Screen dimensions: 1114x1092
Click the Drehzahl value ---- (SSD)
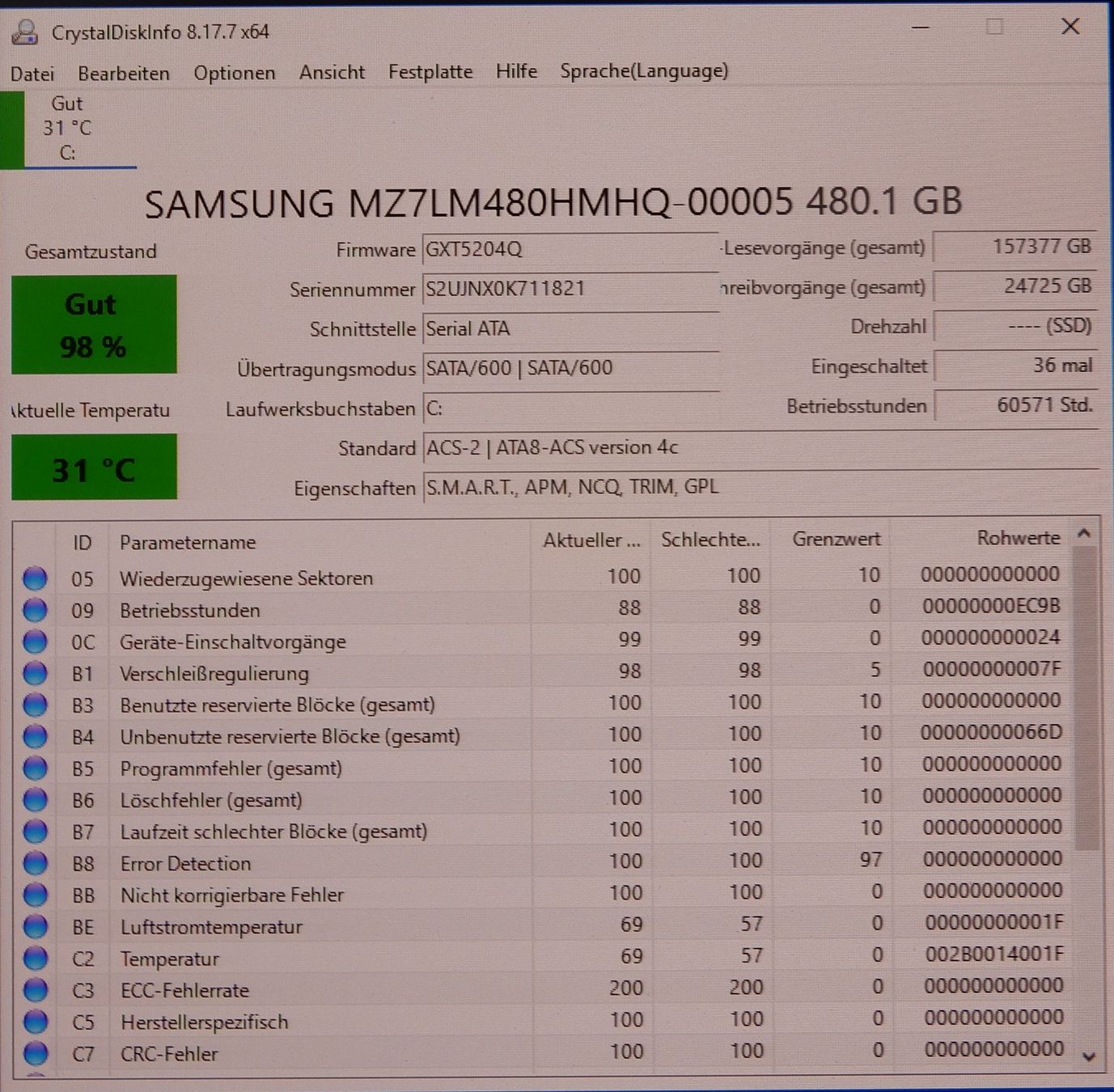1015,326
